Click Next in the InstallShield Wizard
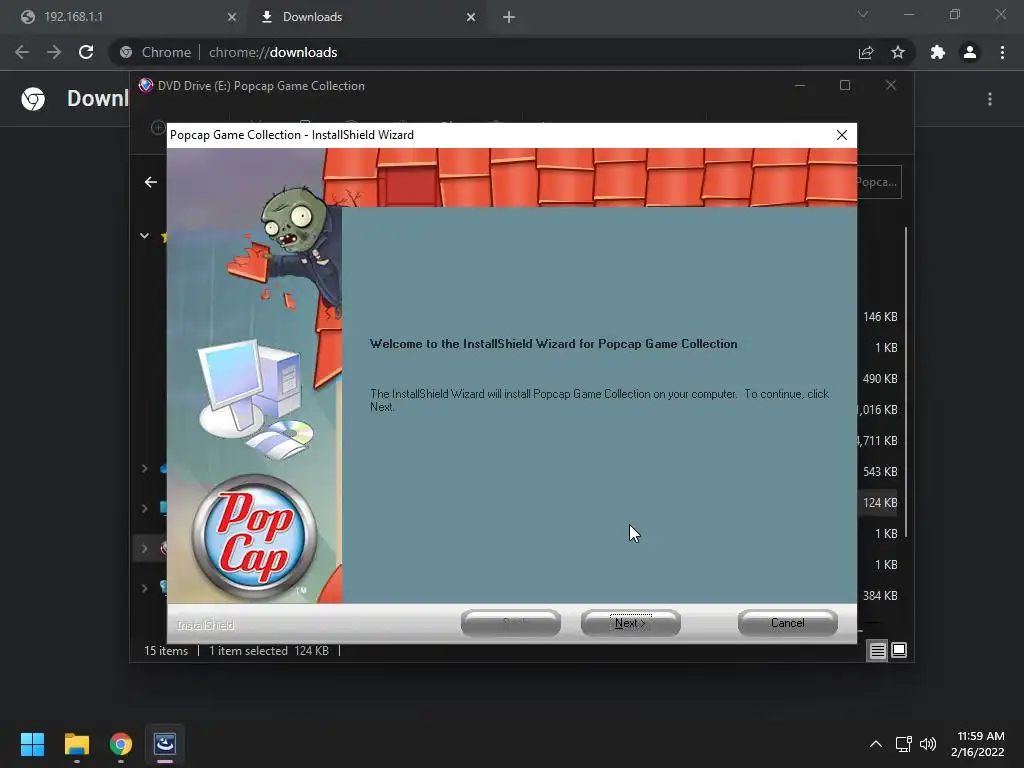 630,623
